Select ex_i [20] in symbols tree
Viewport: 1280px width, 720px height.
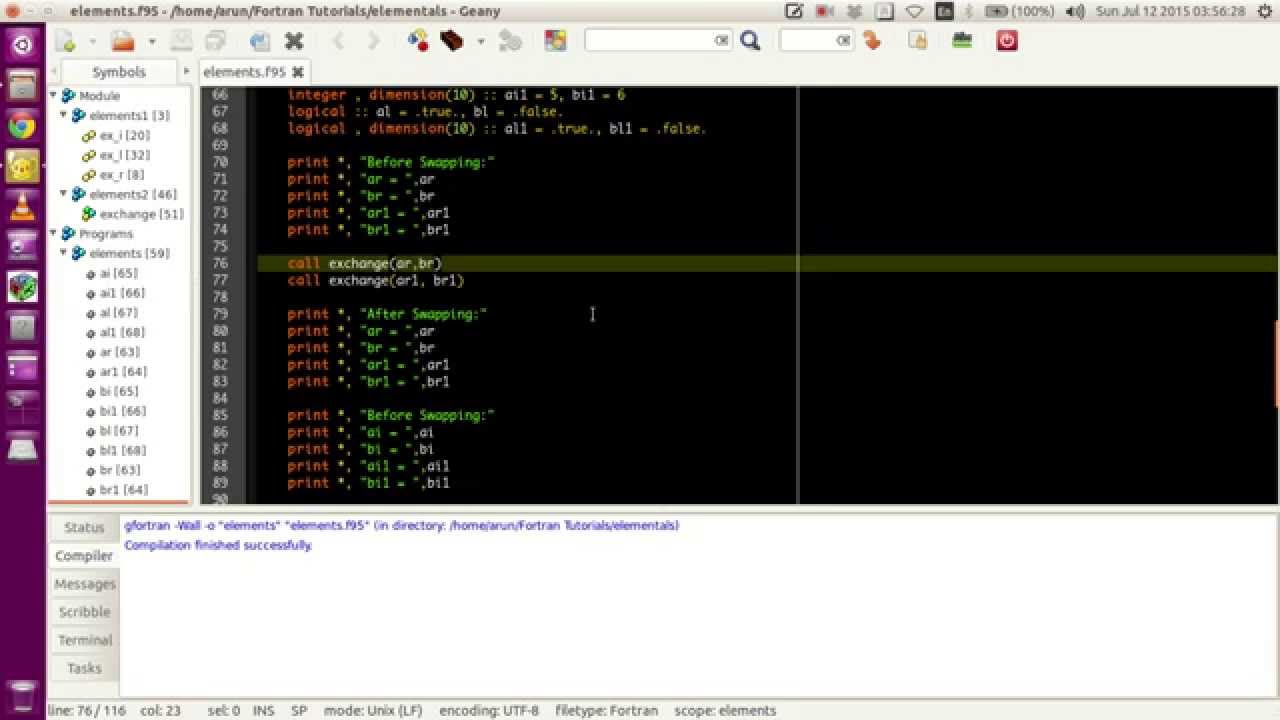(x=125, y=135)
